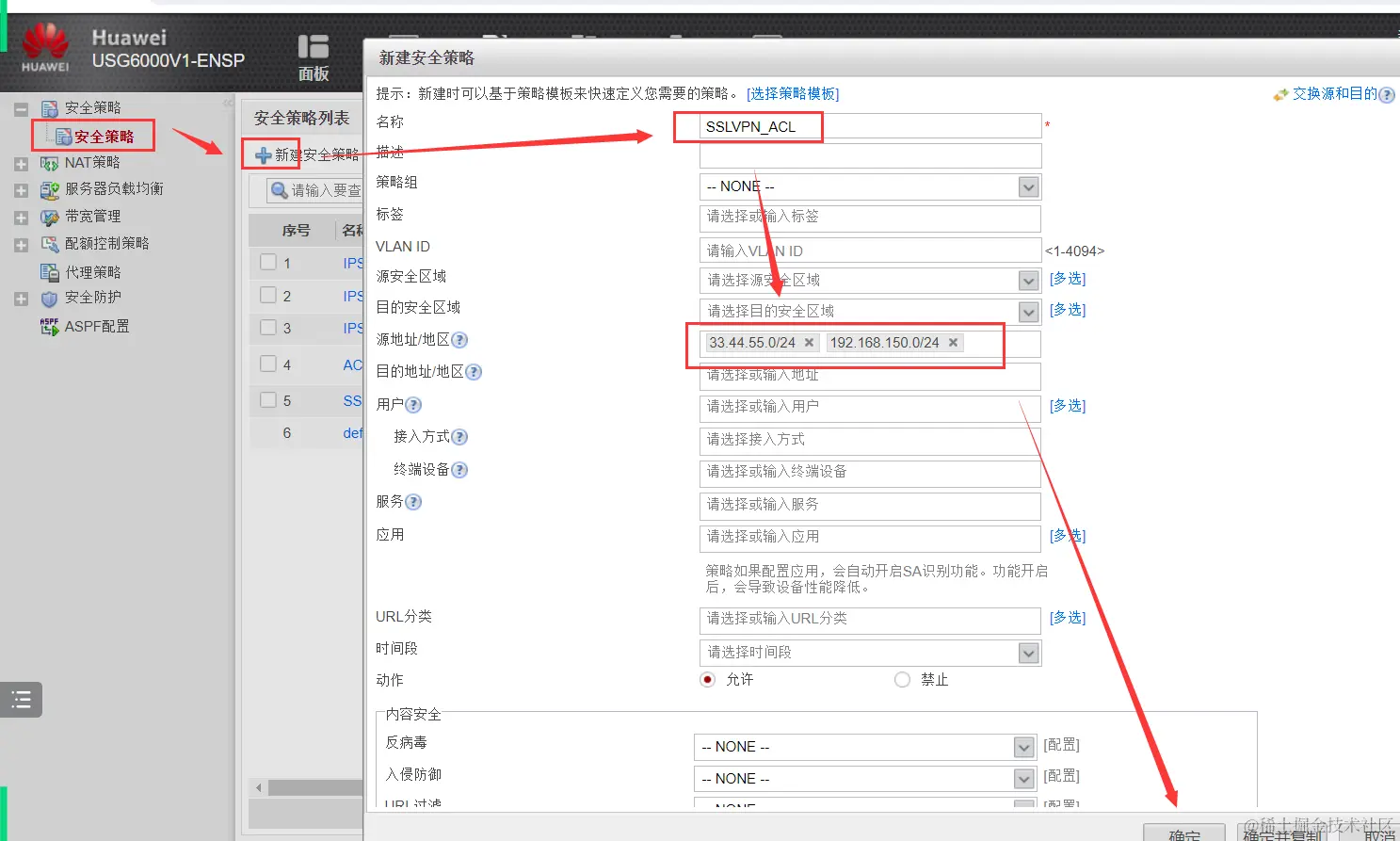Screen dimensions: 1400x841
Task: Open ASPF配置 in the sidebar
Action: pos(97,326)
